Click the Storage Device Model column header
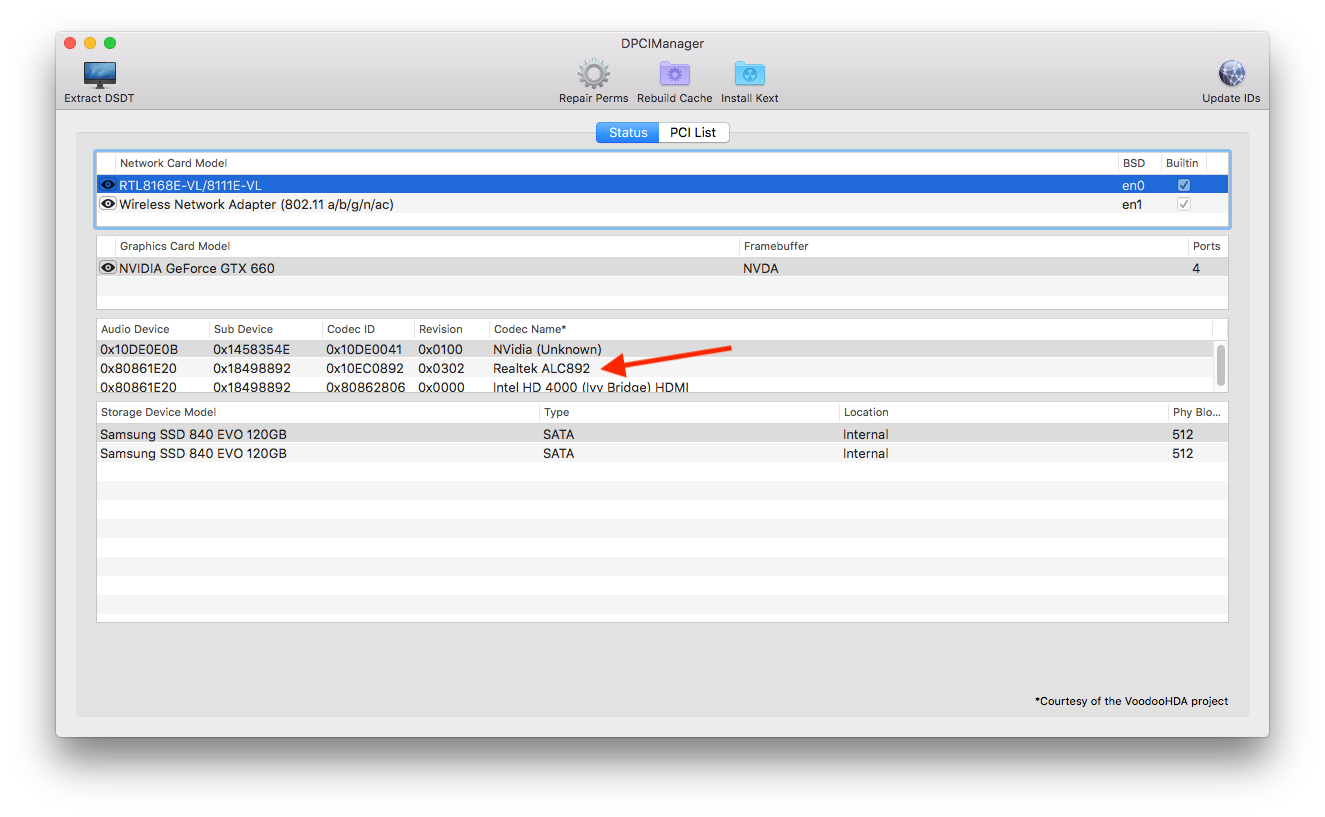 318,412
